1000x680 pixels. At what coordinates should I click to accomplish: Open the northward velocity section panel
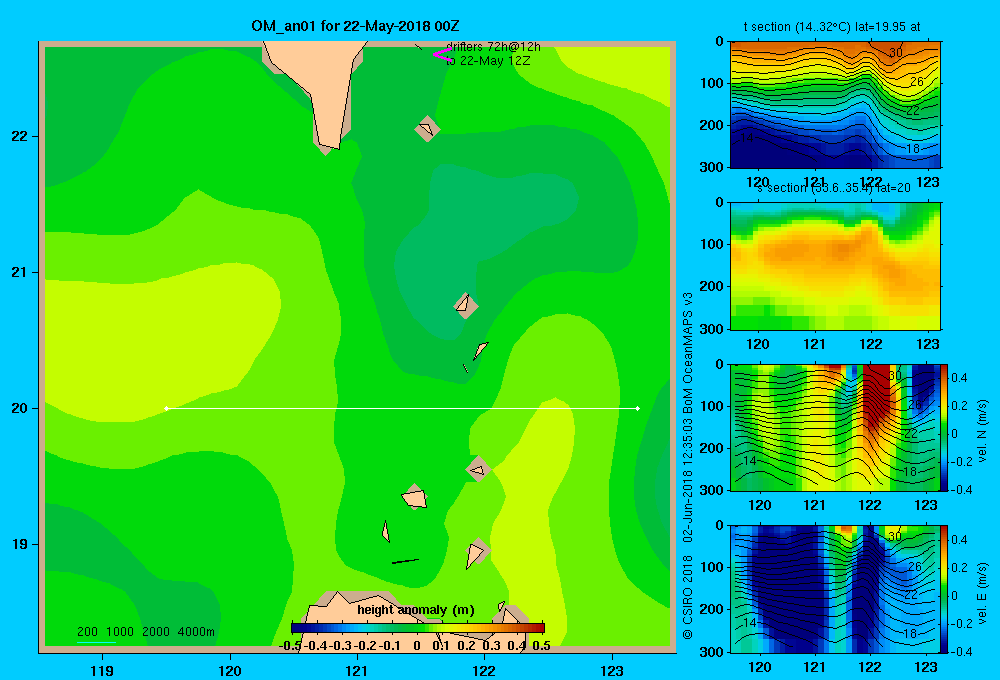click(835, 427)
